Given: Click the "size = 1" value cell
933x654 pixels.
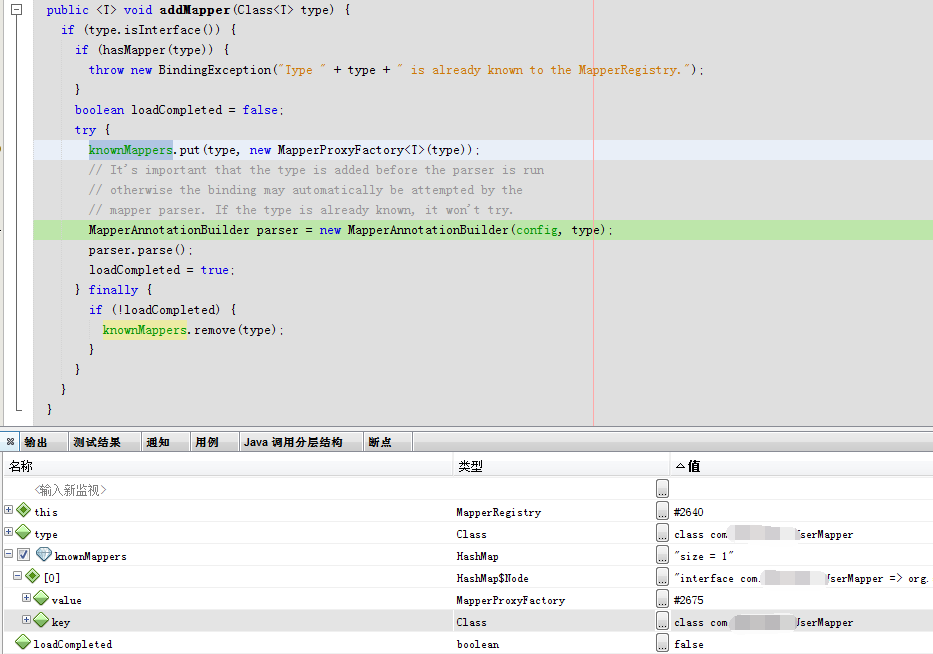Looking at the screenshot, I should [x=703, y=556].
